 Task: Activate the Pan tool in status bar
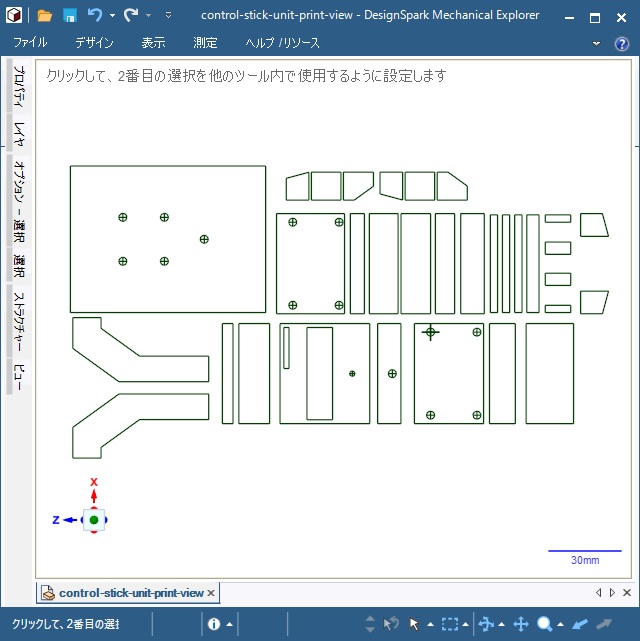coord(520,624)
